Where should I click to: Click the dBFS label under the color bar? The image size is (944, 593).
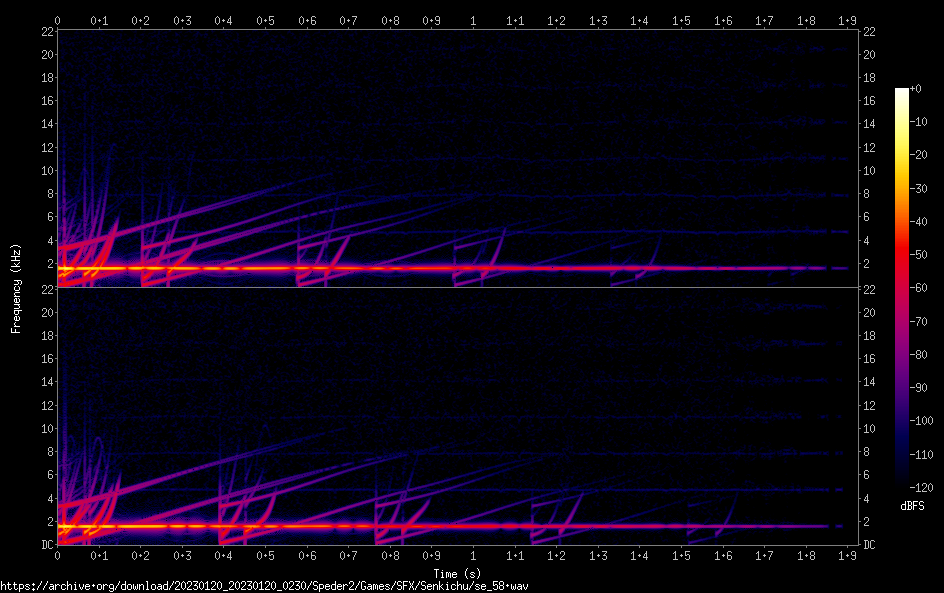coord(912,507)
